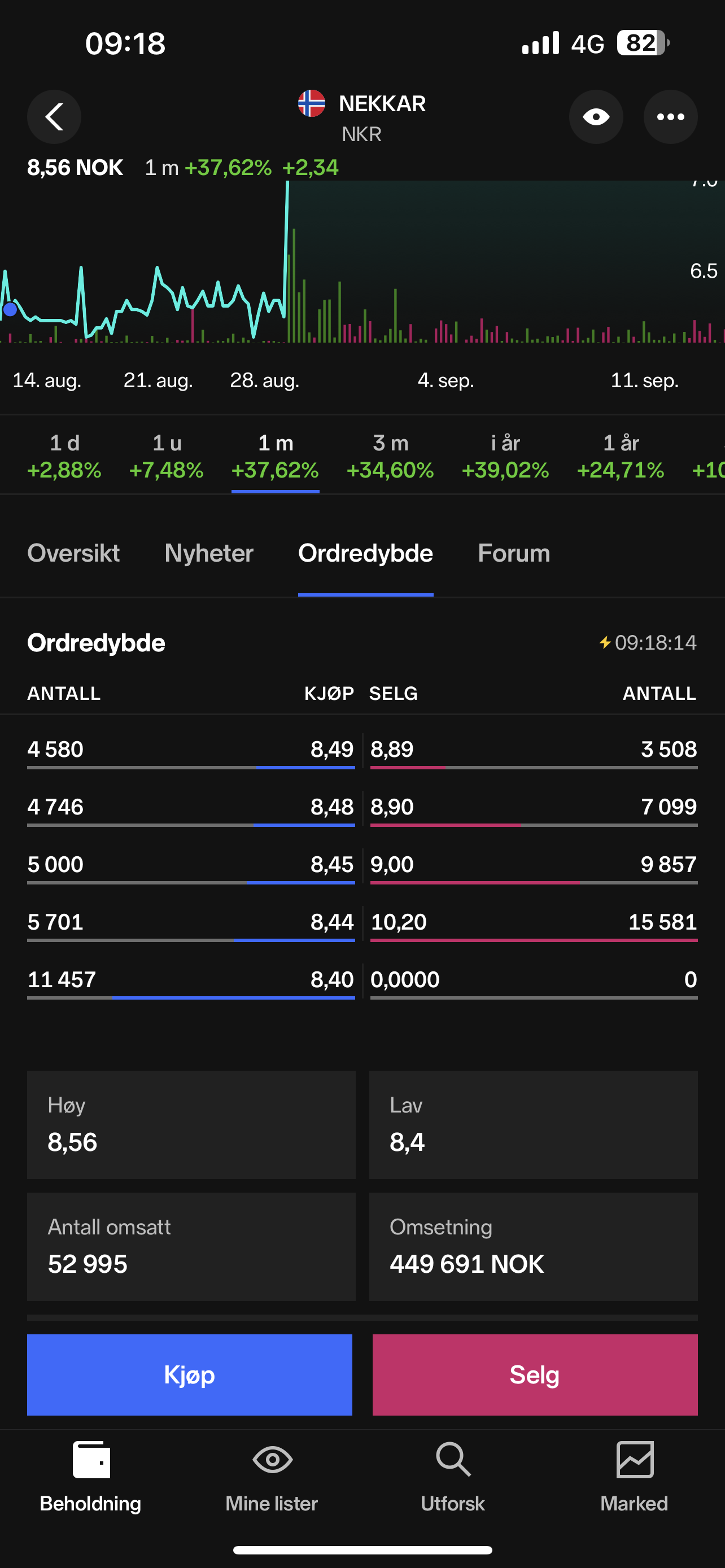The height and width of the screenshot is (1568, 725).
Task: Open the Oversikt tab
Action: pos(73,553)
